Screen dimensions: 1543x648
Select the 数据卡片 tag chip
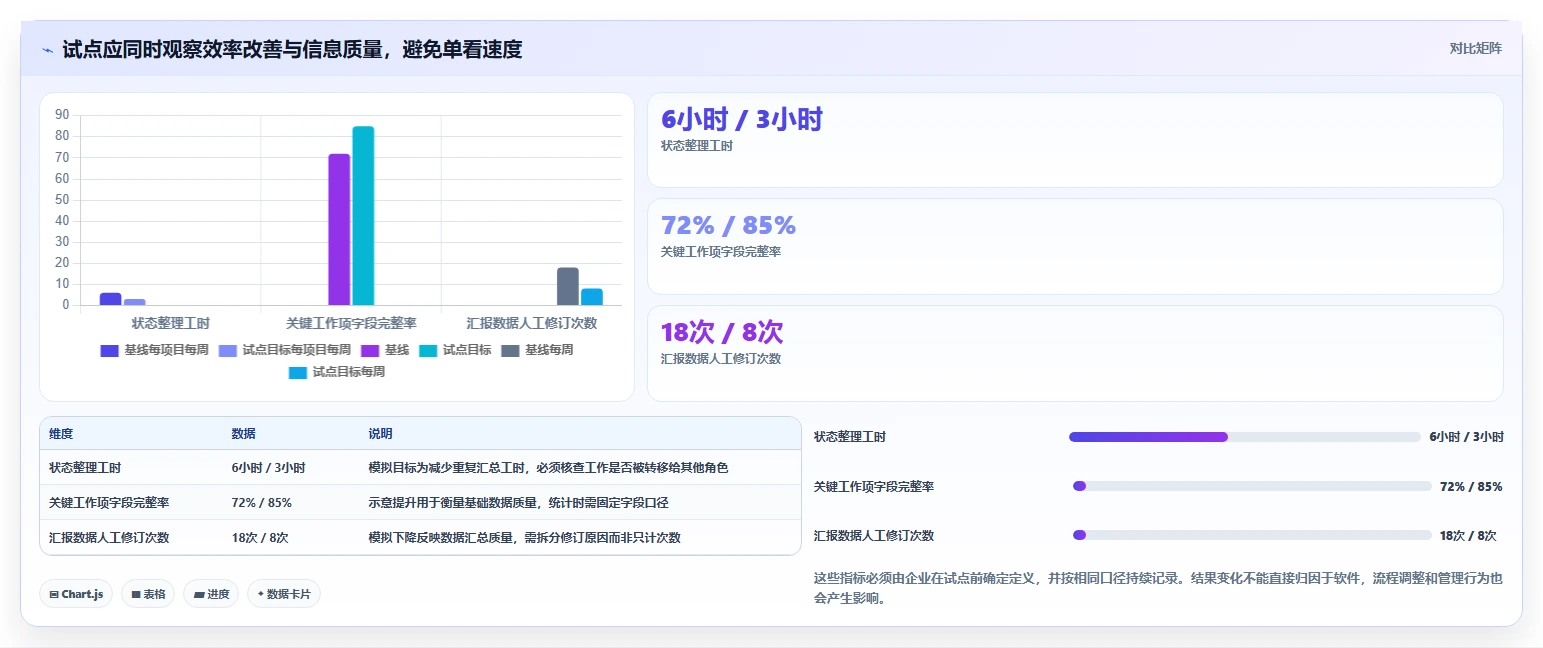pos(284,594)
